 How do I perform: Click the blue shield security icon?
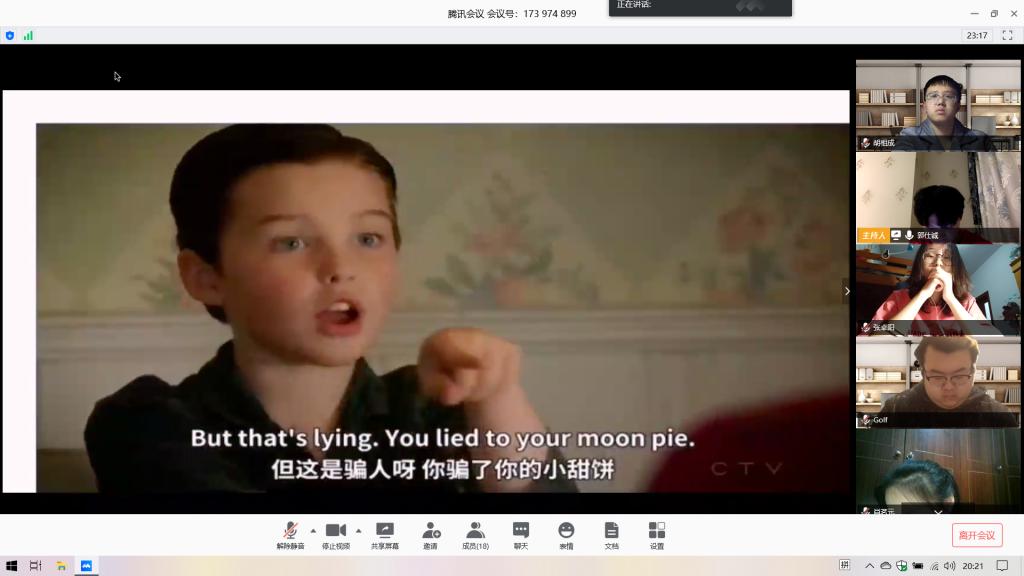tap(10, 35)
